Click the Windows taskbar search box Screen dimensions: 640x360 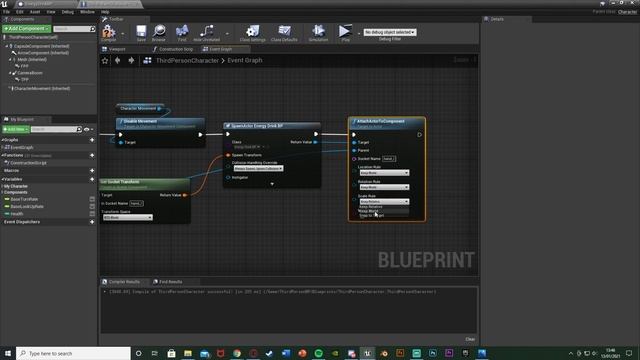coord(73,353)
